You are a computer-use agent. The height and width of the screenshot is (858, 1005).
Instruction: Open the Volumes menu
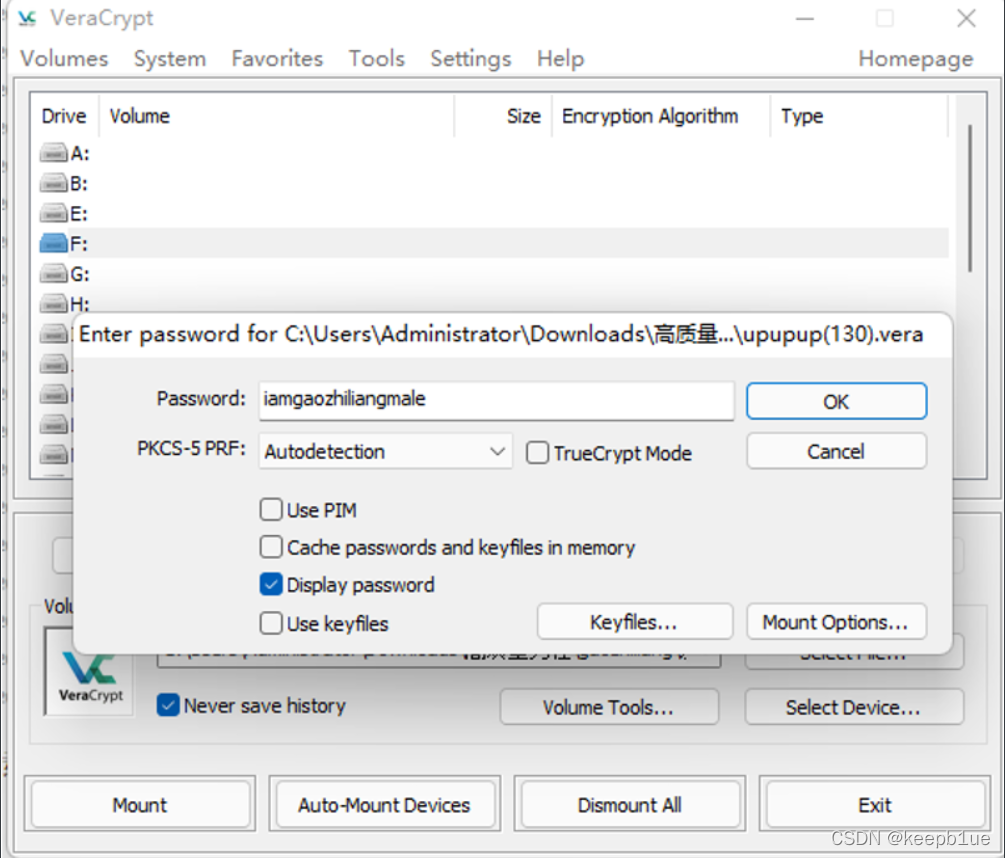(64, 59)
